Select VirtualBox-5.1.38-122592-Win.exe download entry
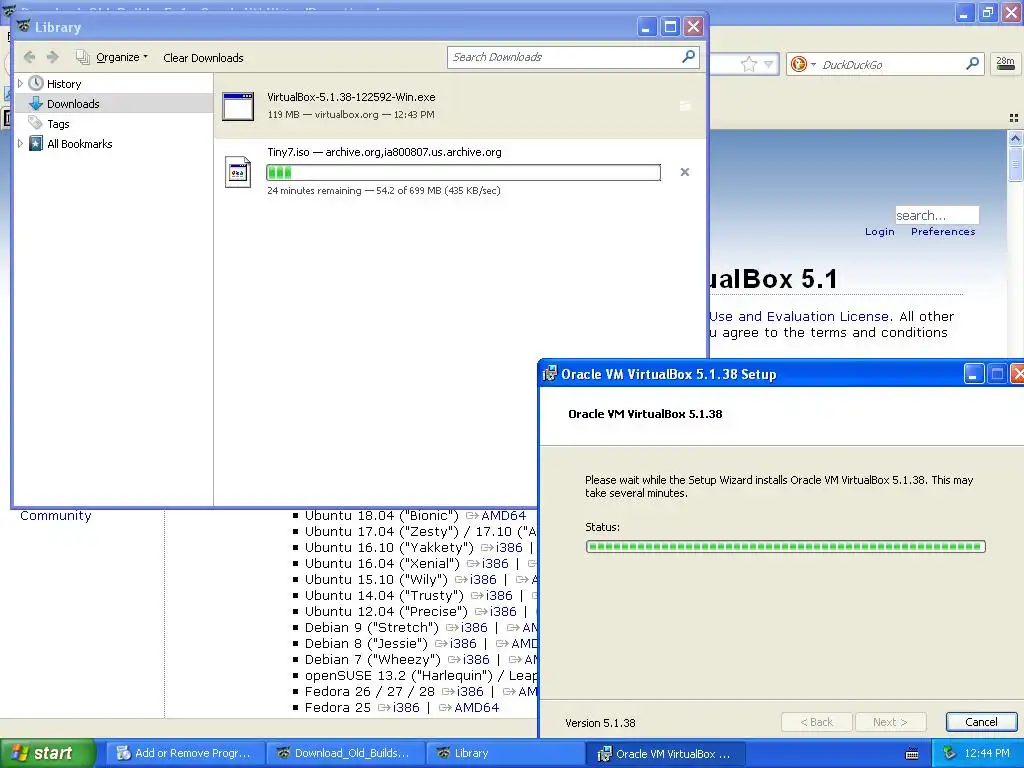 coord(460,106)
